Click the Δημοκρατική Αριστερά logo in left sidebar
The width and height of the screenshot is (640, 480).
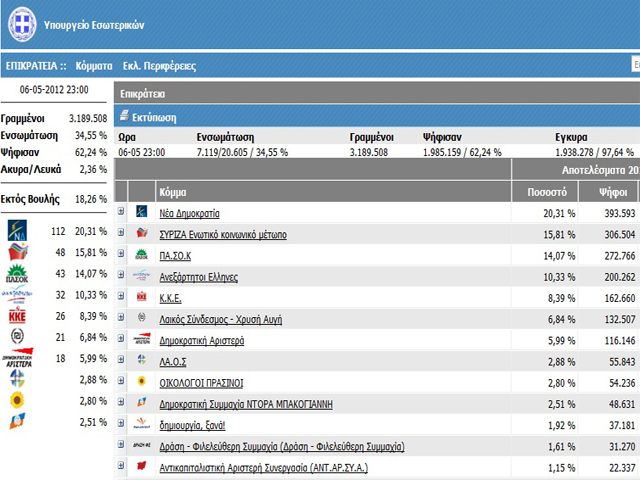pos(19,359)
